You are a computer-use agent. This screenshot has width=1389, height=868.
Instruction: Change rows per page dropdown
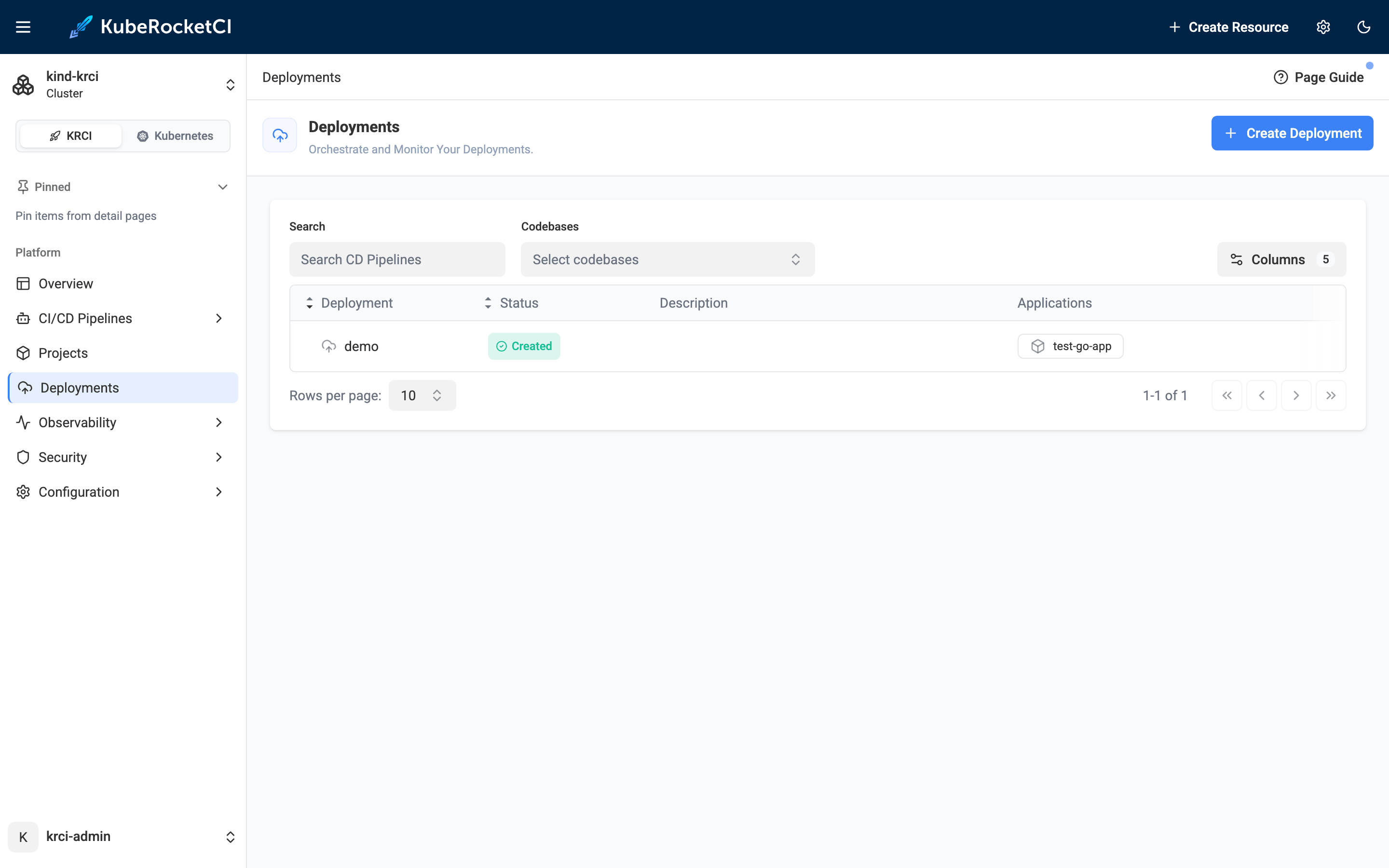click(x=422, y=395)
